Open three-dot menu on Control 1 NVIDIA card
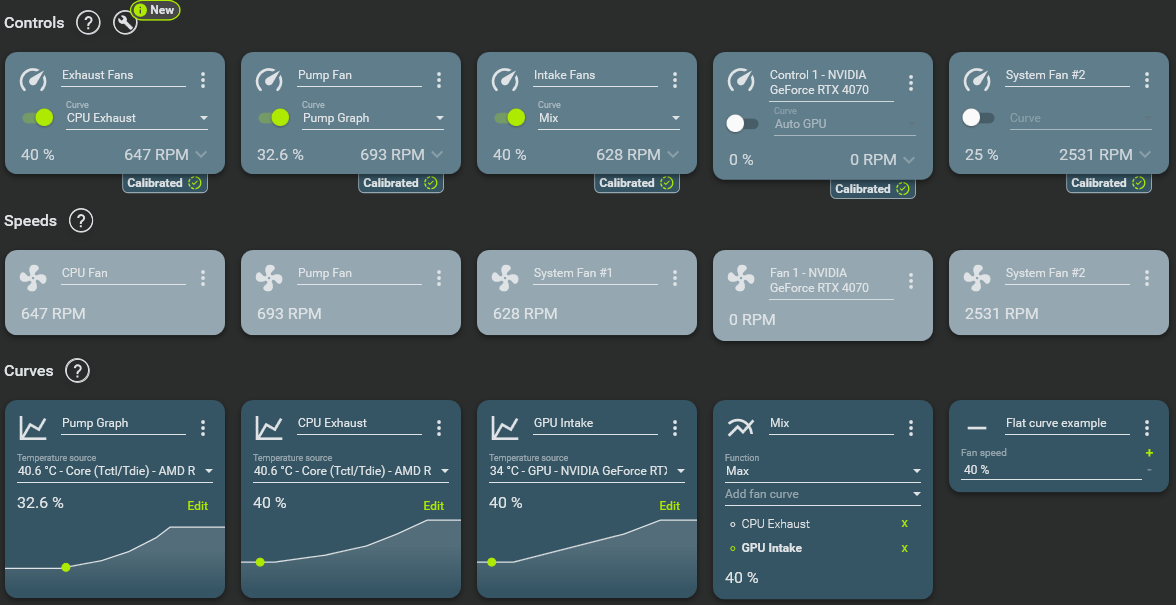1176x605 pixels. (x=911, y=83)
